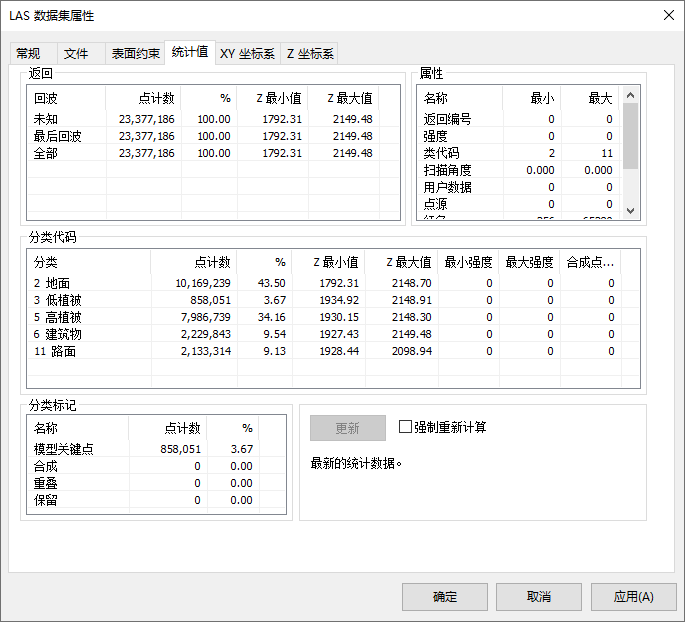
Task: Select the 类代码 attribute row
Action: [x=520, y=153]
